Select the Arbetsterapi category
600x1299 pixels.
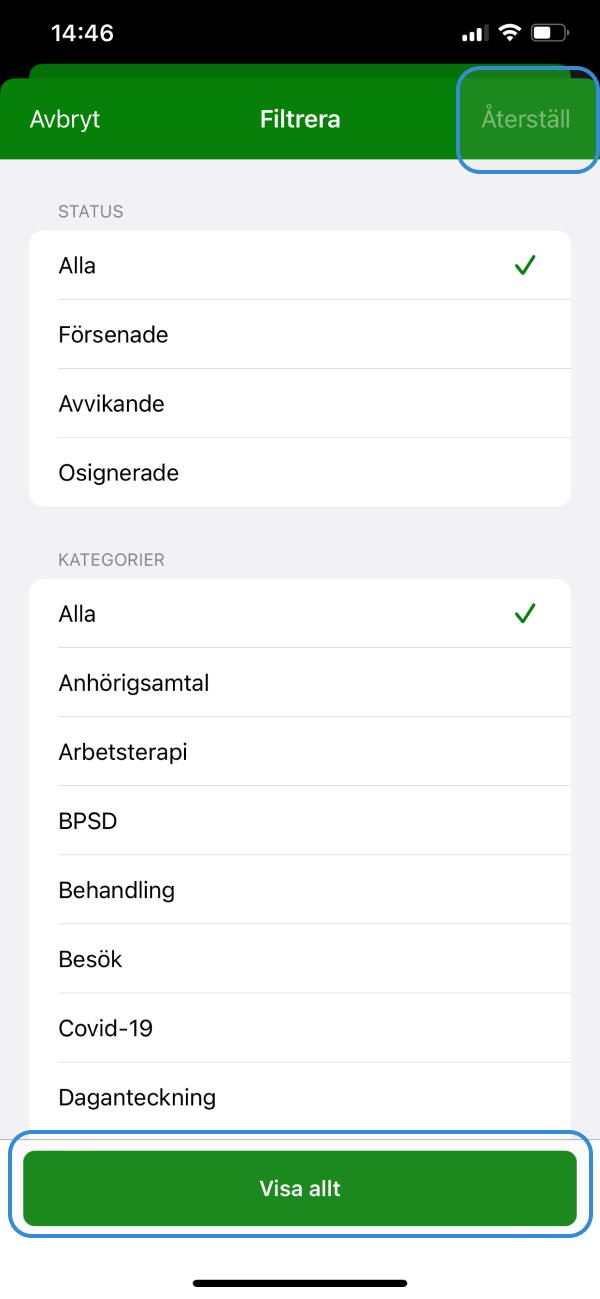(x=300, y=752)
